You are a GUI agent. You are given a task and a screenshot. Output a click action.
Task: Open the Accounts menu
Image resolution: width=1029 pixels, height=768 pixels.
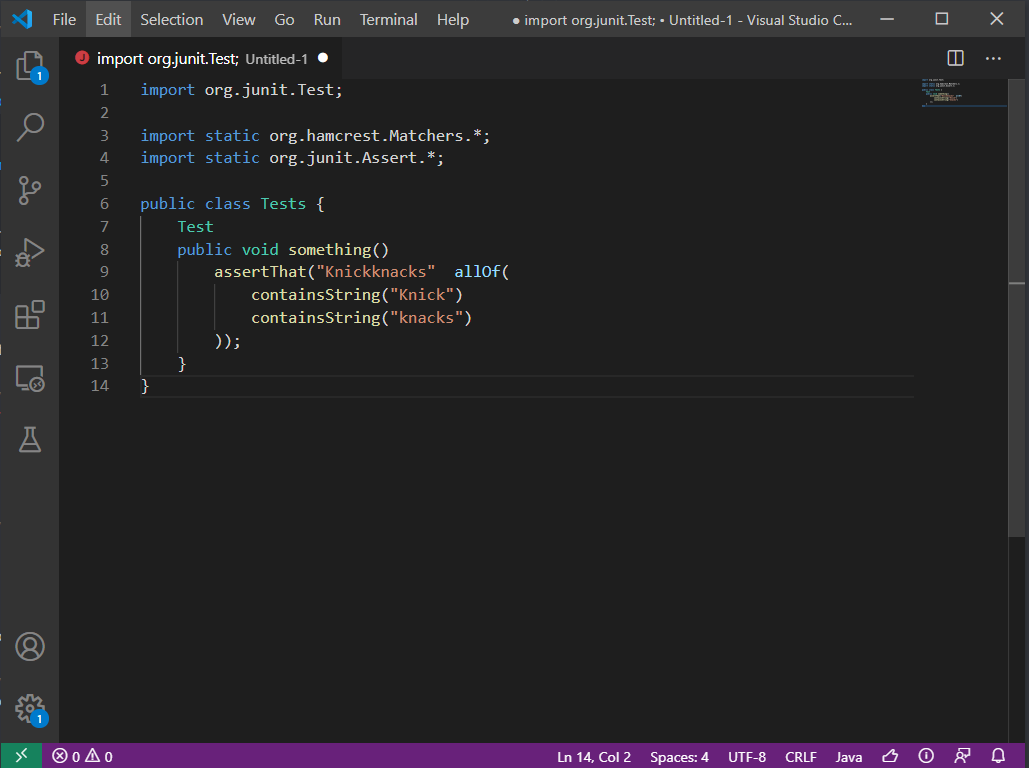coord(30,647)
